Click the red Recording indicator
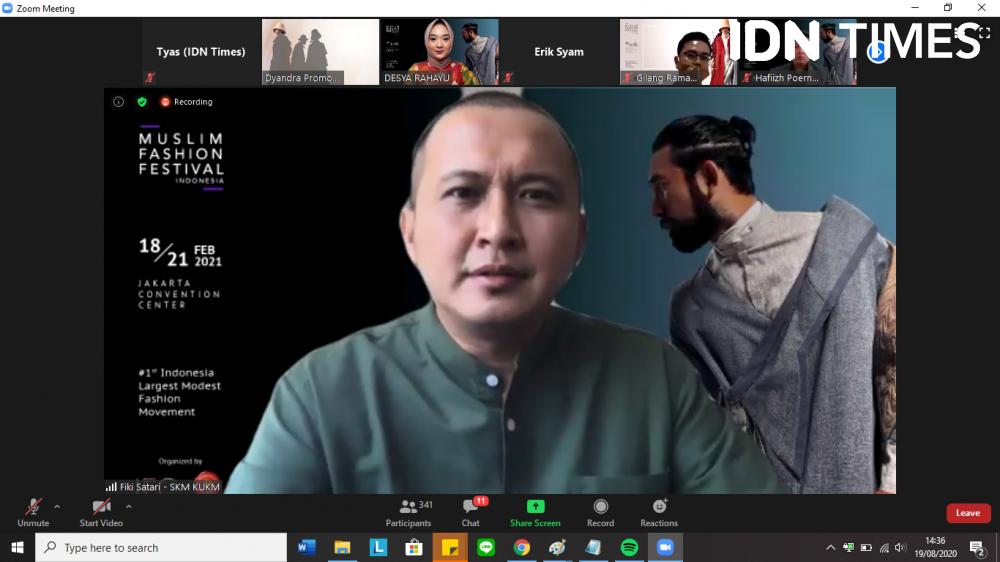 point(186,101)
